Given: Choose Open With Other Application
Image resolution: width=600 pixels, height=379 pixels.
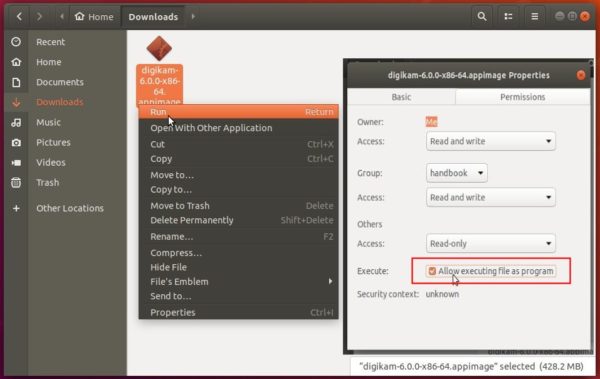Looking at the screenshot, I should click(x=239, y=128).
